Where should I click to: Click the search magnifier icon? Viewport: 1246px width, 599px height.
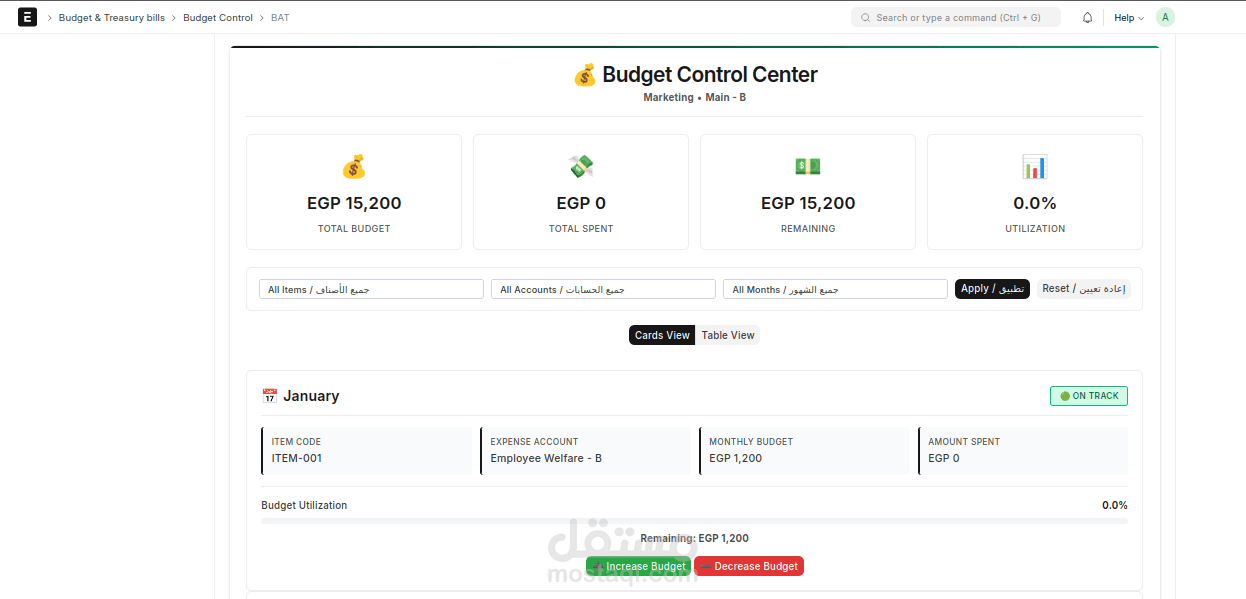(x=866, y=17)
